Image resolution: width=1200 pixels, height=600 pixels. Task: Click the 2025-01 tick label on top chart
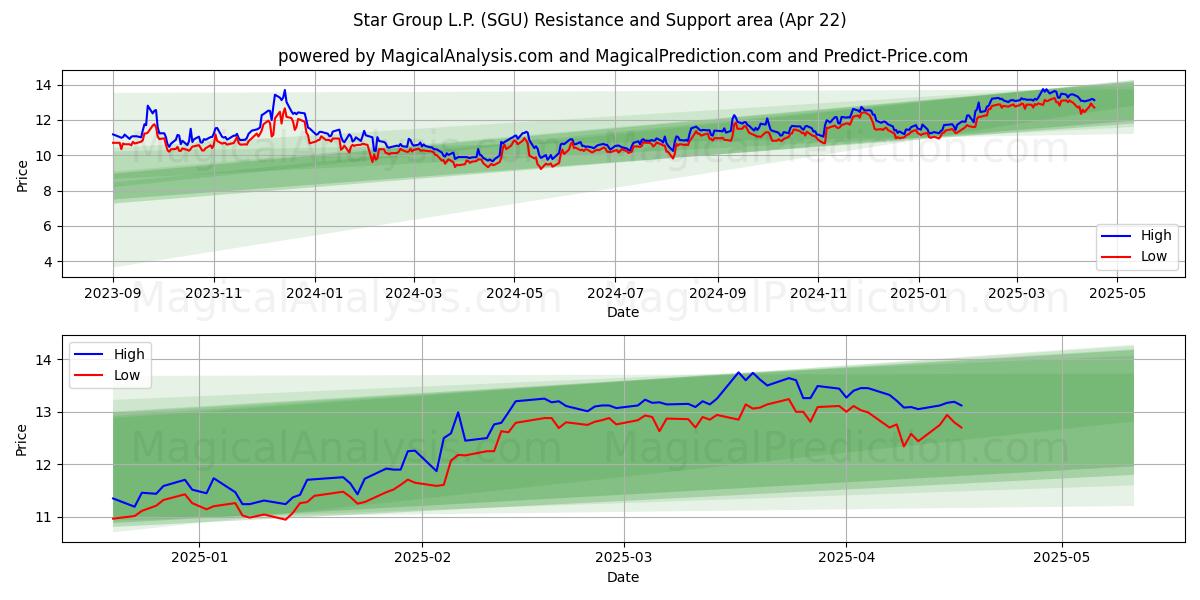tap(919, 294)
